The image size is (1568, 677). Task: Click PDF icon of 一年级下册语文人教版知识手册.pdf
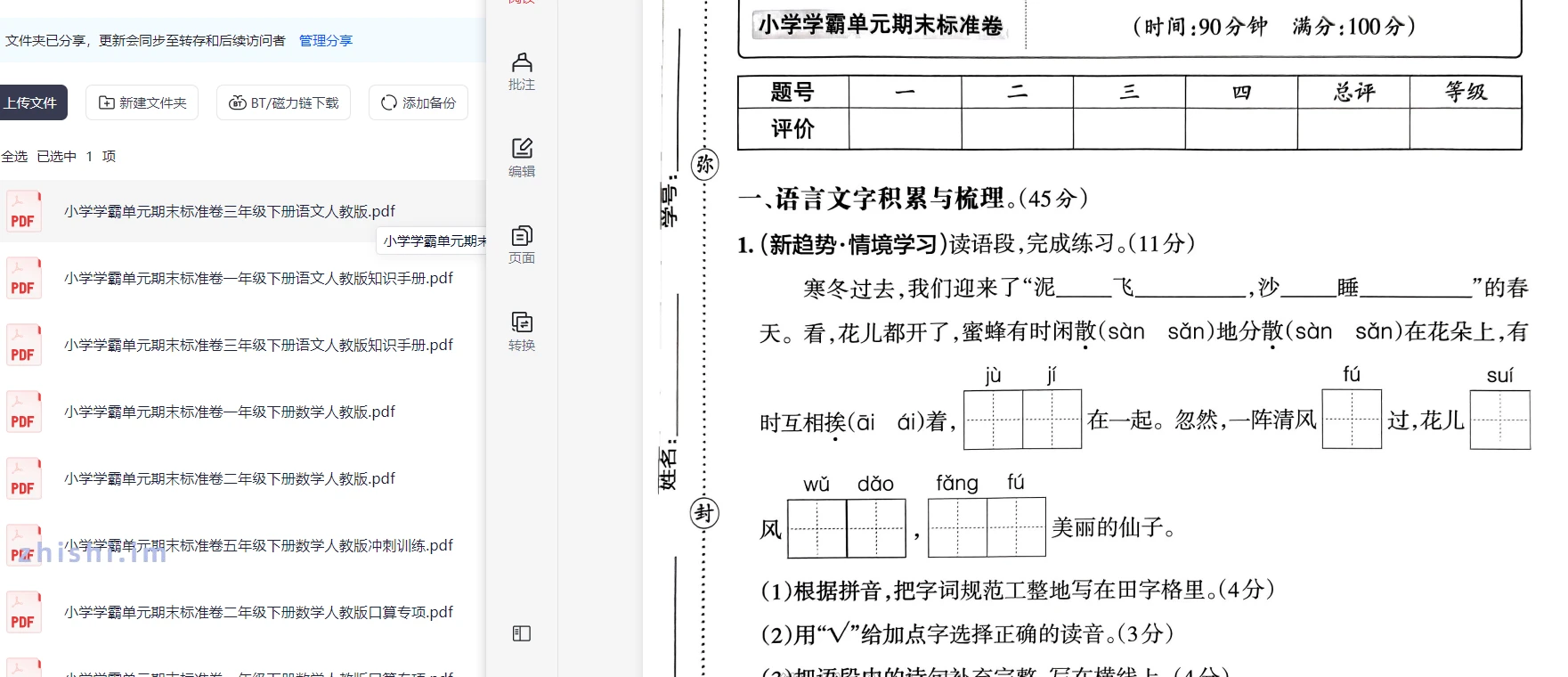tap(23, 278)
